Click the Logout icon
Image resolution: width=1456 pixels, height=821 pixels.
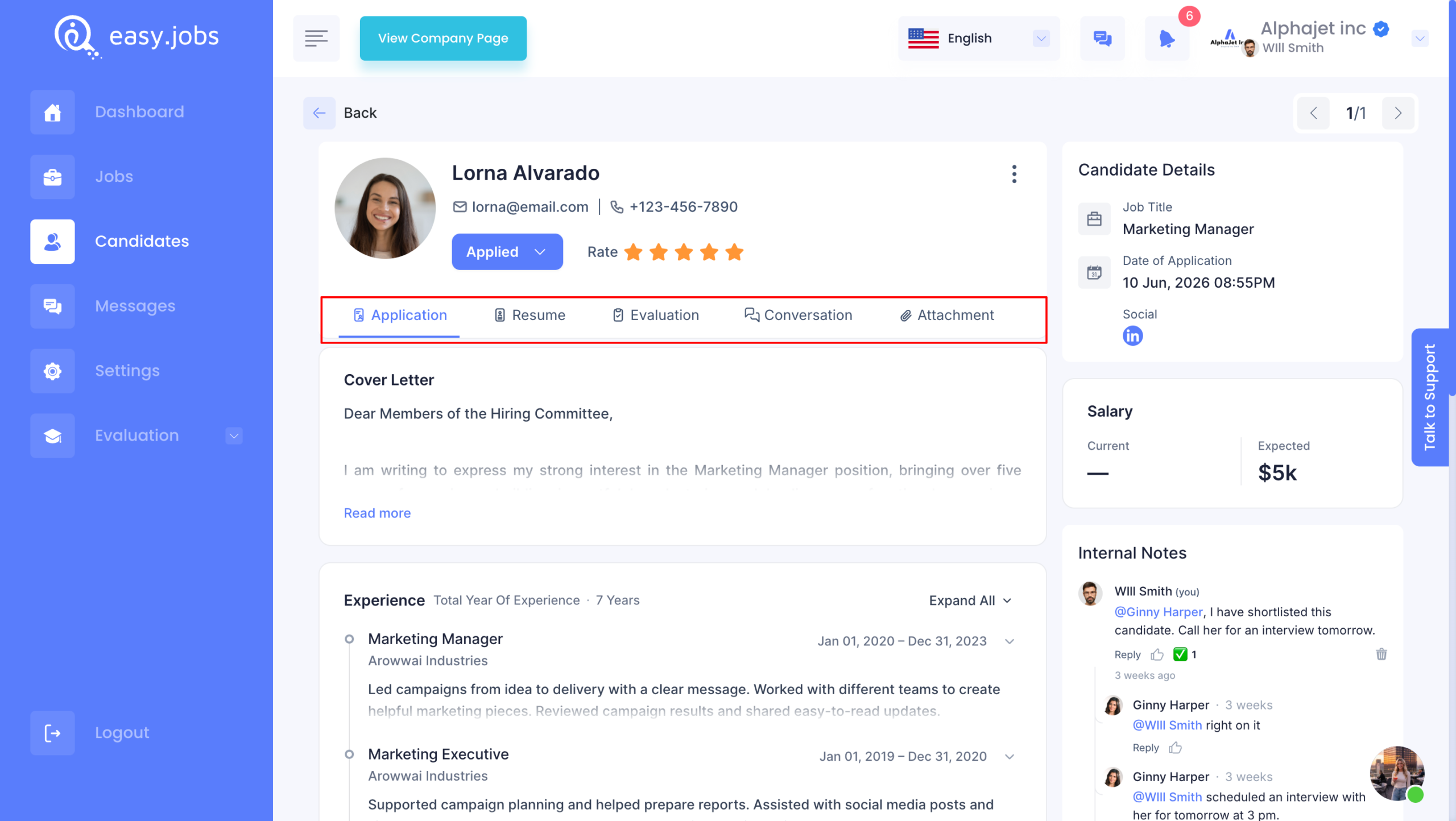(x=52, y=733)
